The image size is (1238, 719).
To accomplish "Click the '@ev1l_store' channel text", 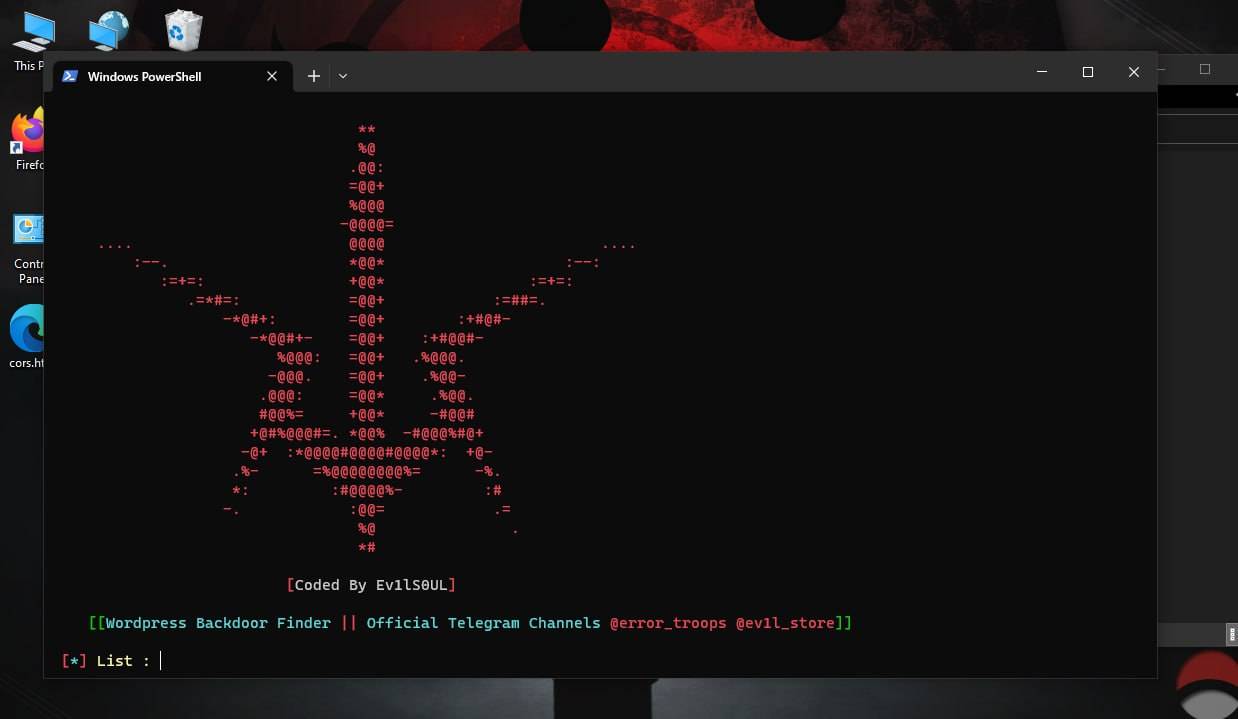I will (785, 623).
